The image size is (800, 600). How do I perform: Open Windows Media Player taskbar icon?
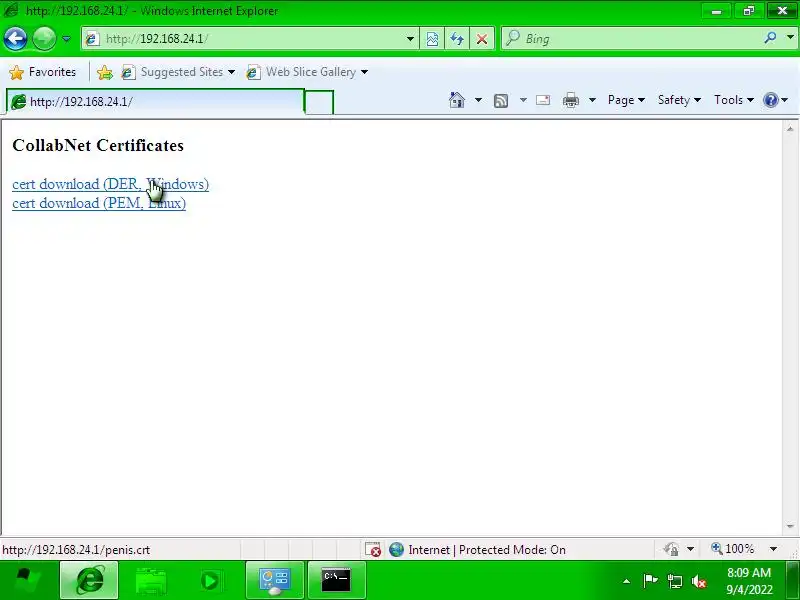pyautogui.click(x=210, y=580)
